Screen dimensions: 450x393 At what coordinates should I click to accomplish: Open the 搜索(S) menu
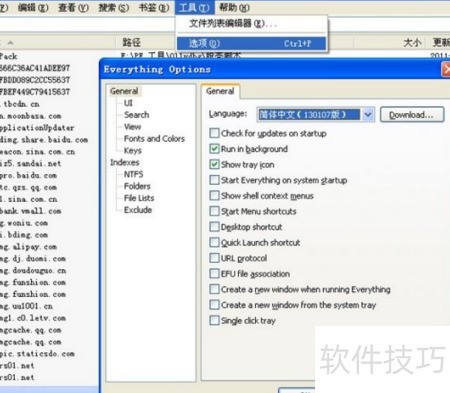113,7
